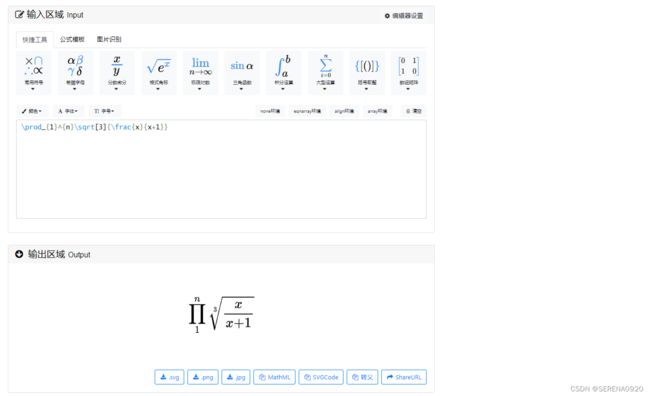Insert the eqnarray environment

click(307, 111)
